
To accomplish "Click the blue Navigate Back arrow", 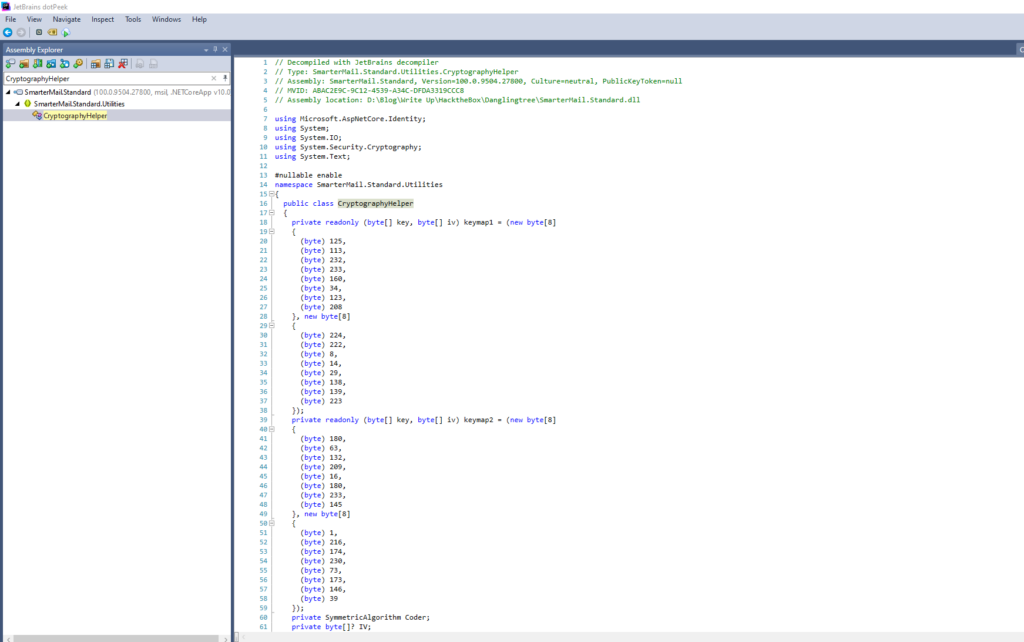I will click(x=8, y=32).
